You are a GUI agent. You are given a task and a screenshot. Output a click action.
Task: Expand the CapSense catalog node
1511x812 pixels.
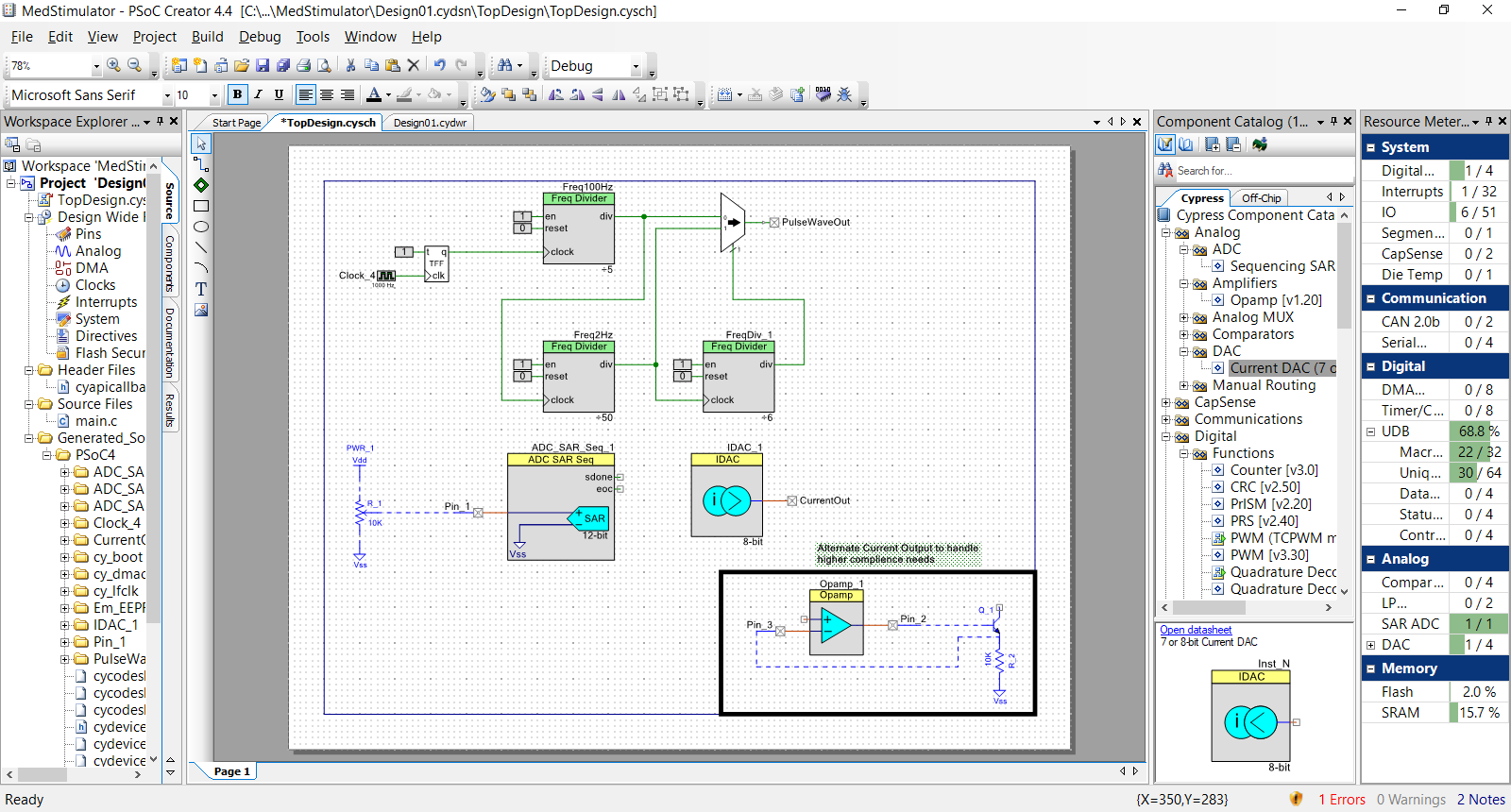(1165, 402)
